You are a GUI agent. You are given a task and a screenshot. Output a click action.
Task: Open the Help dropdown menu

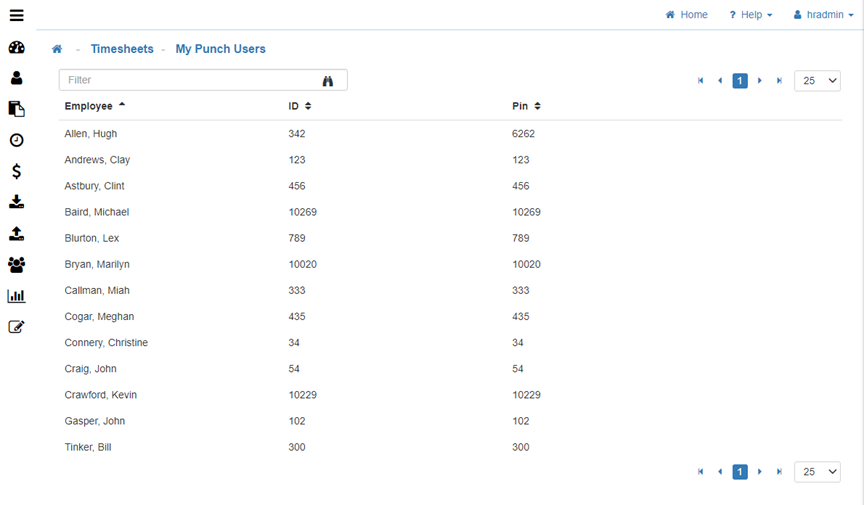(750, 15)
